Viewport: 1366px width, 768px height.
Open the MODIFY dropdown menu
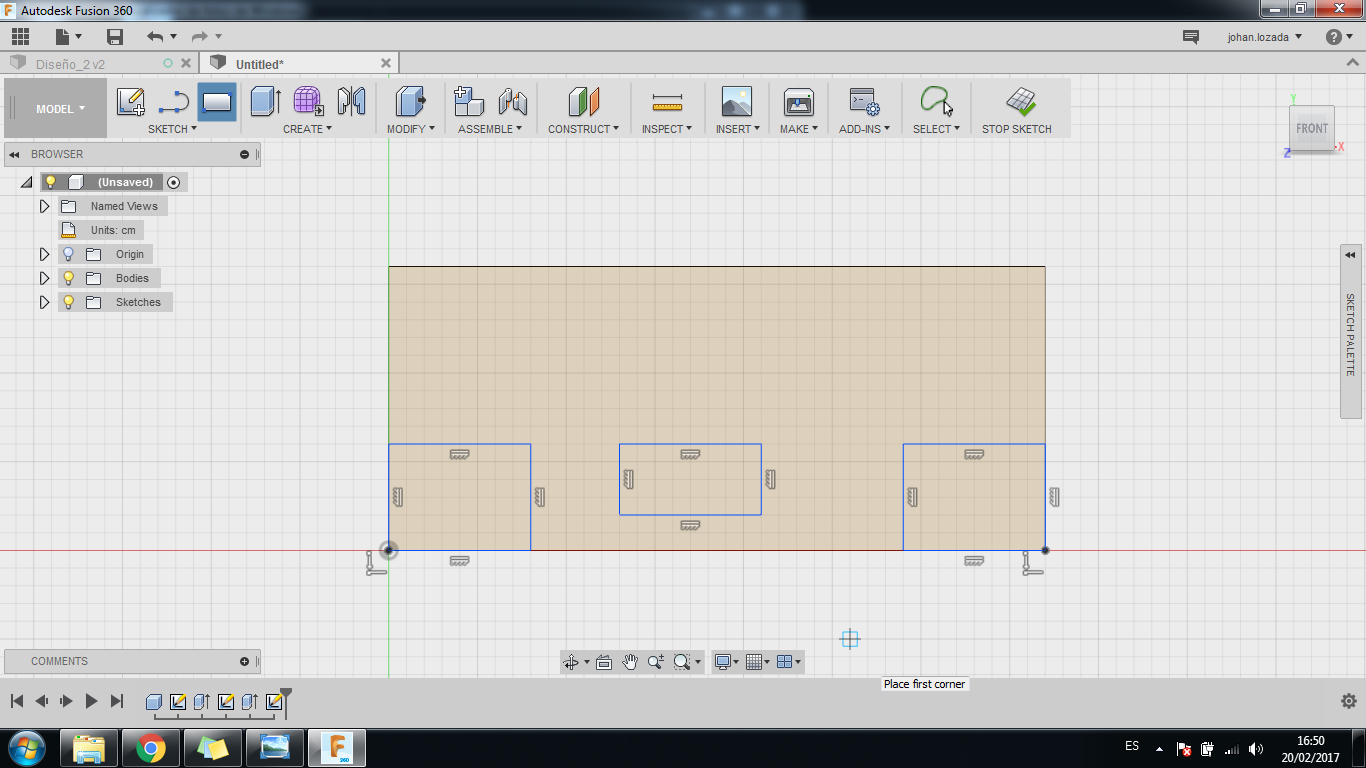click(411, 129)
